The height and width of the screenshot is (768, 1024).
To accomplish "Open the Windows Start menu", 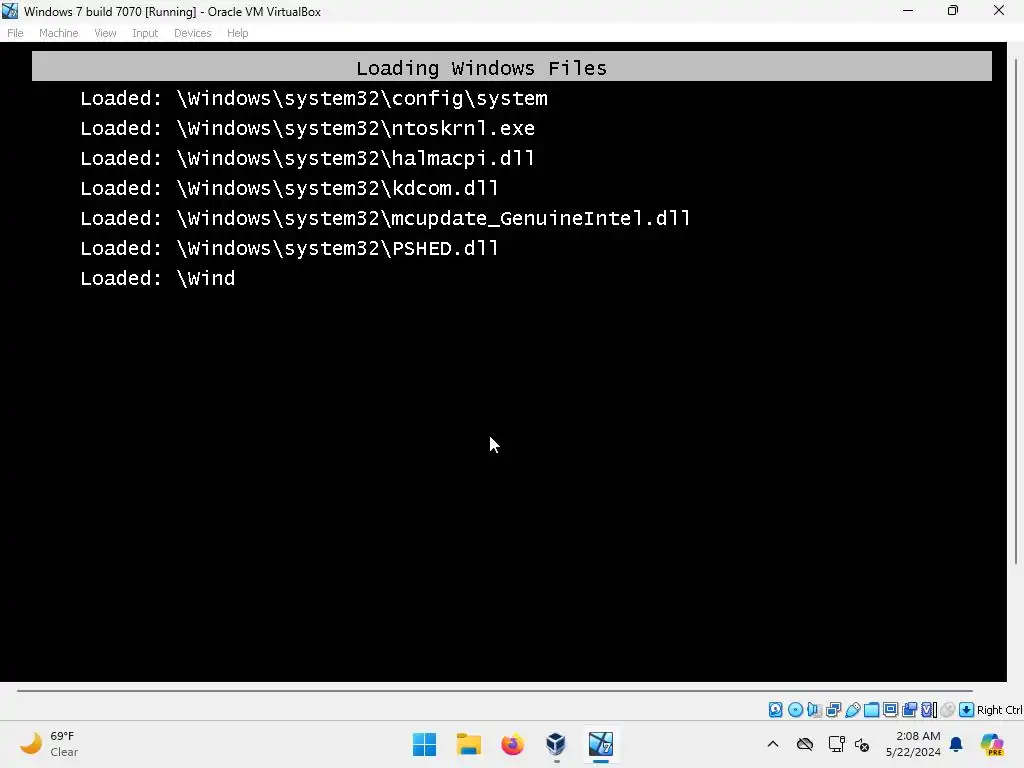I will point(424,744).
